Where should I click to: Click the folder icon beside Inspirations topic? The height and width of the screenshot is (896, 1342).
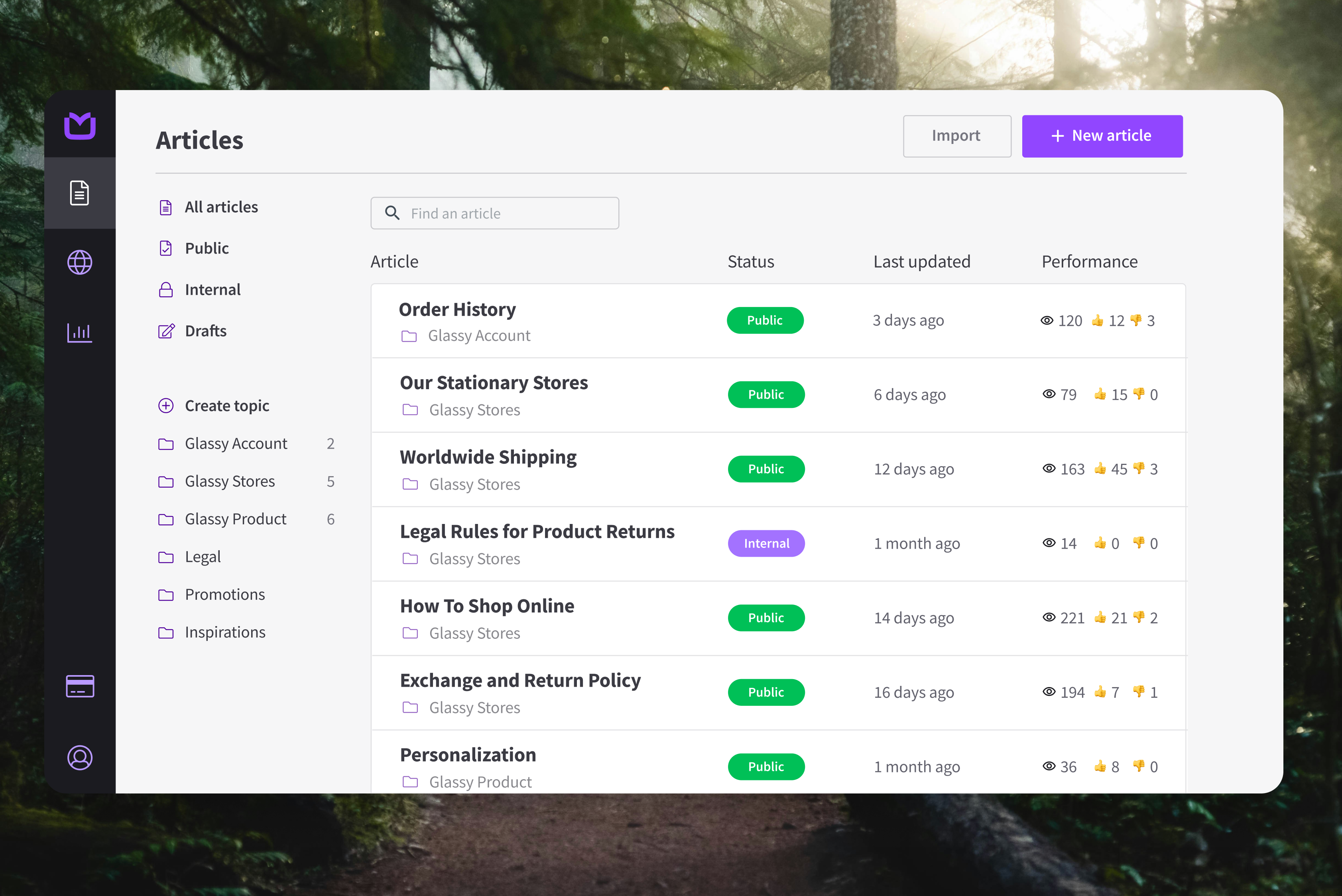click(166, 632)
